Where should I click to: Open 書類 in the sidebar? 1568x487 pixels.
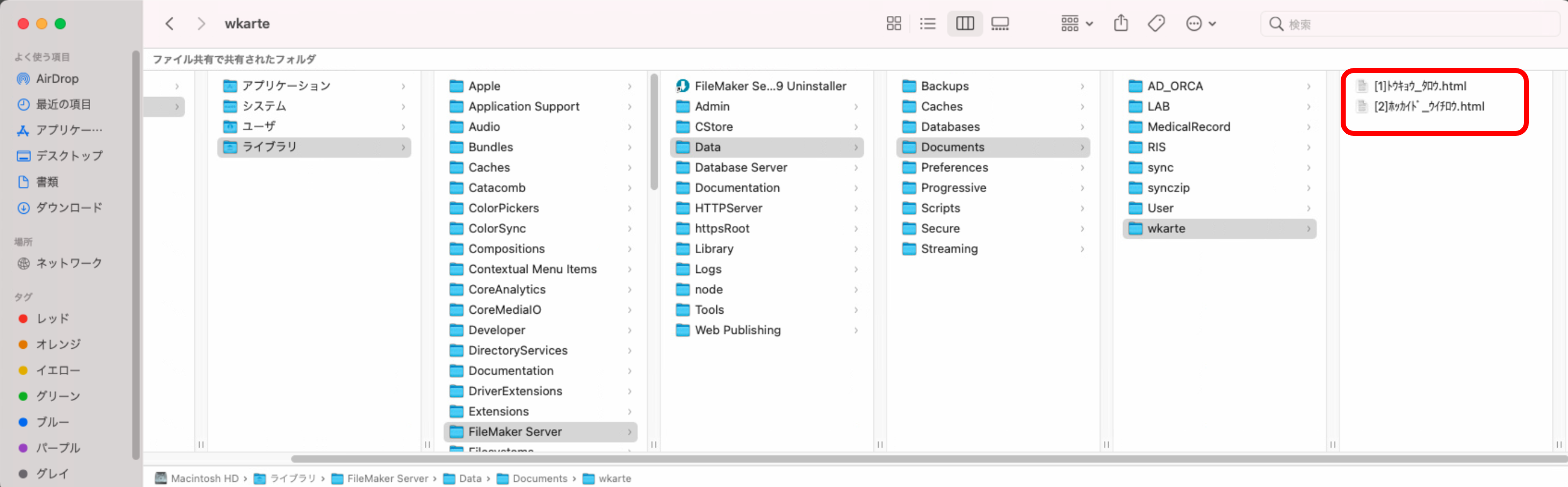pyautogui.click(x=47, y=181)
